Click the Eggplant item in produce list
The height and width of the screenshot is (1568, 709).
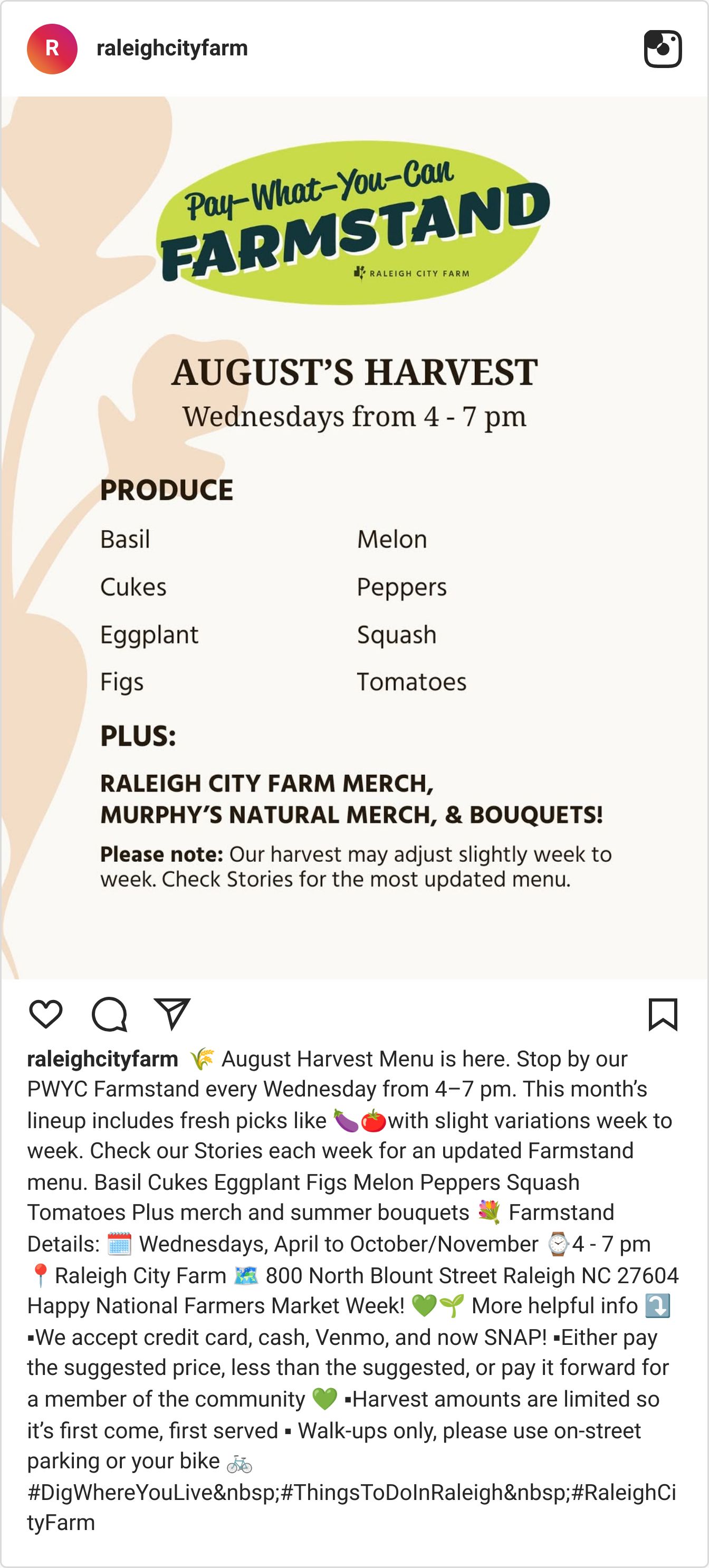point(149,636)
